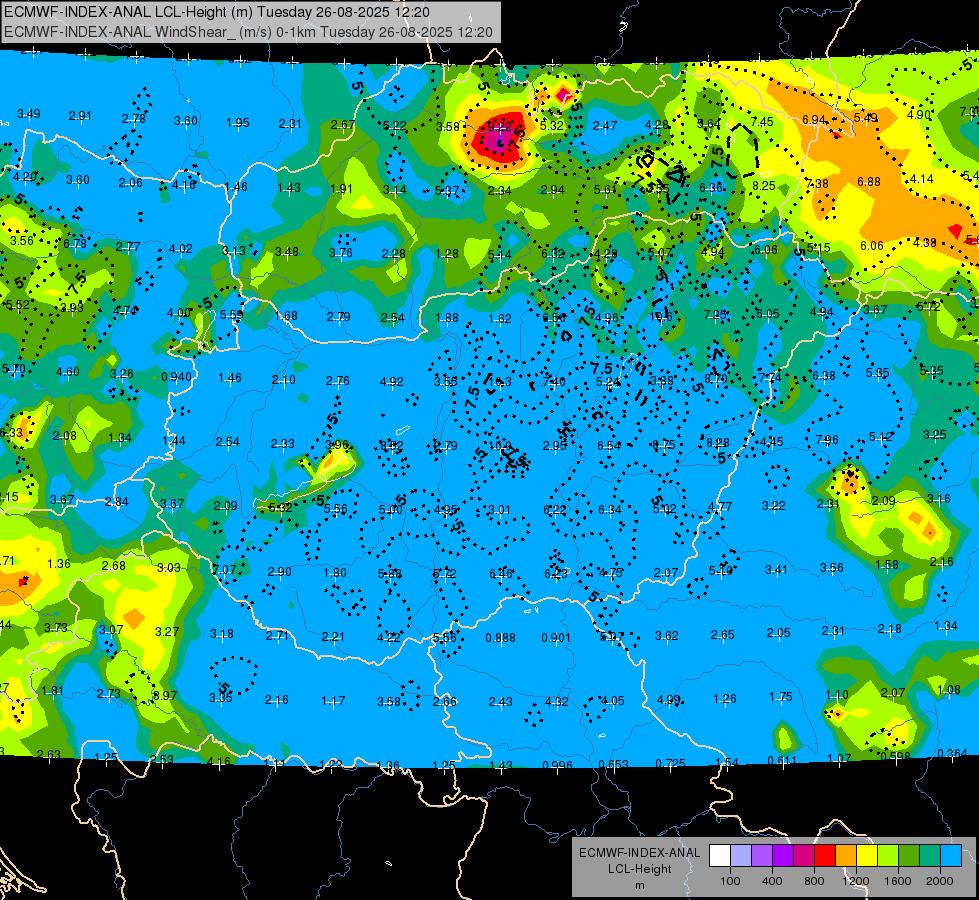979x900 pixels.
Task: Click the orange legend swatch
Action: 846,856
